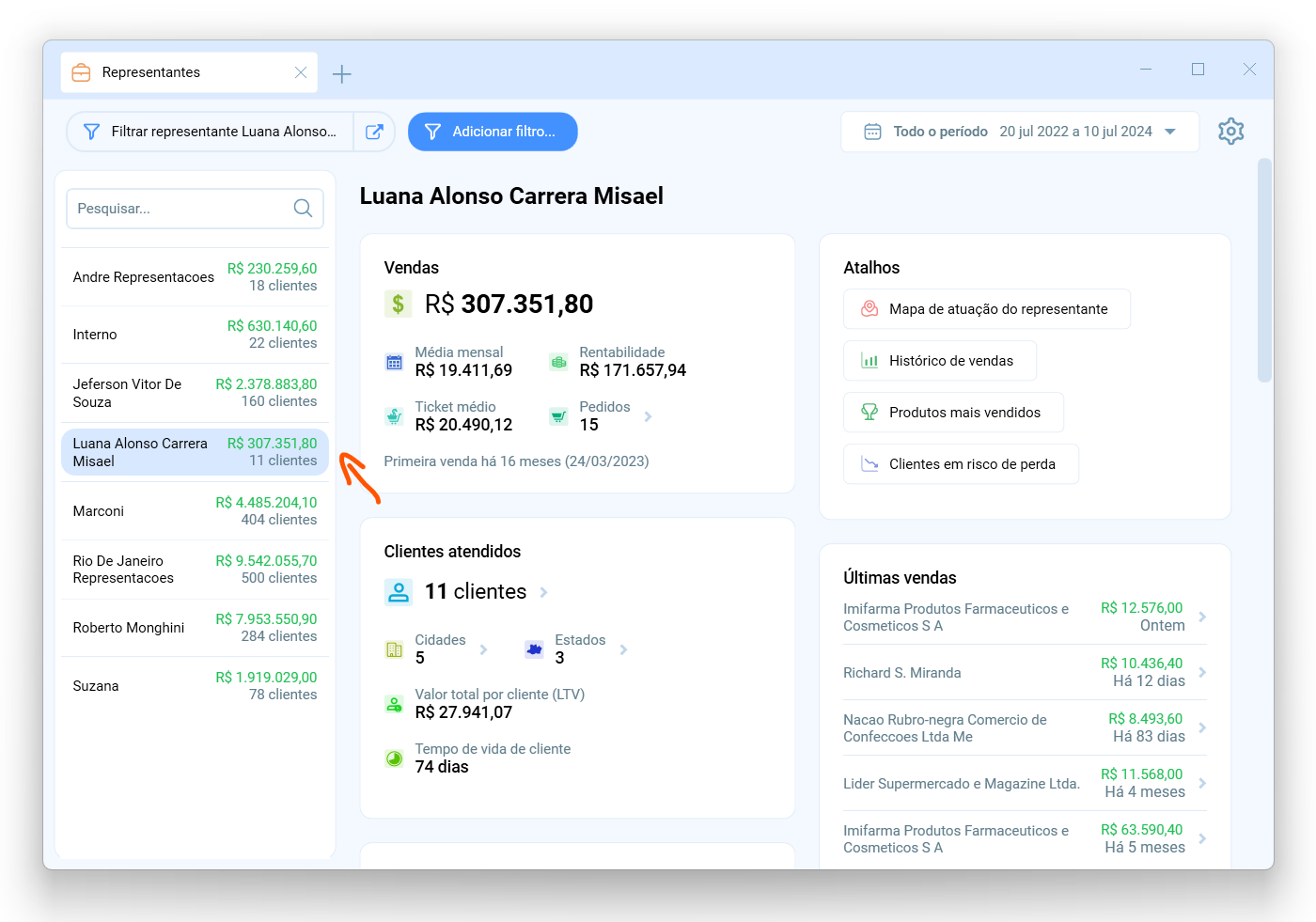This screenshot has width=1316, height=922.
Task: Open Histórico de vendas shortcut
Action: (x=940, y=361)
